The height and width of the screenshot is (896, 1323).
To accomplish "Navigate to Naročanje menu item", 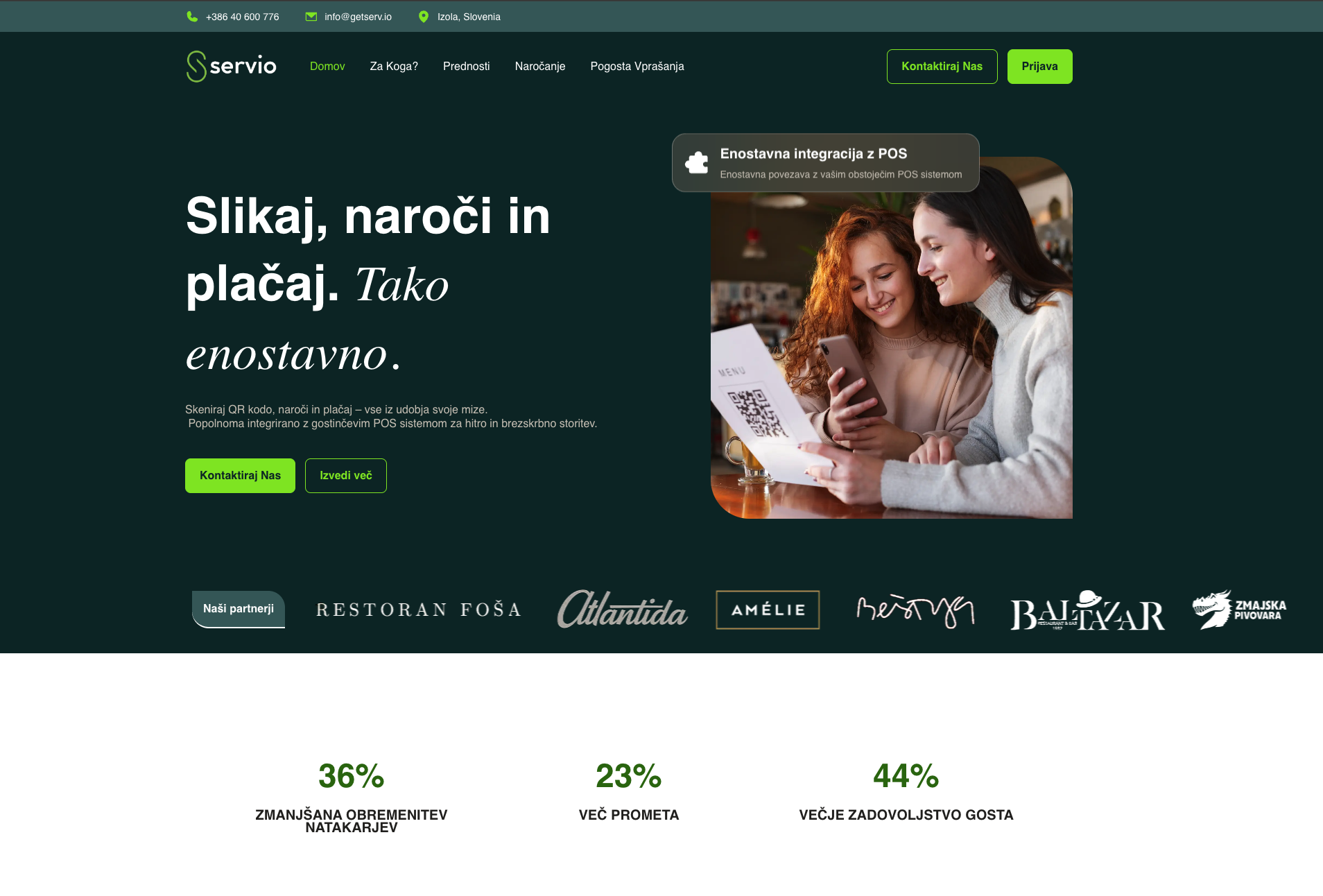I will tap(539, 67).
